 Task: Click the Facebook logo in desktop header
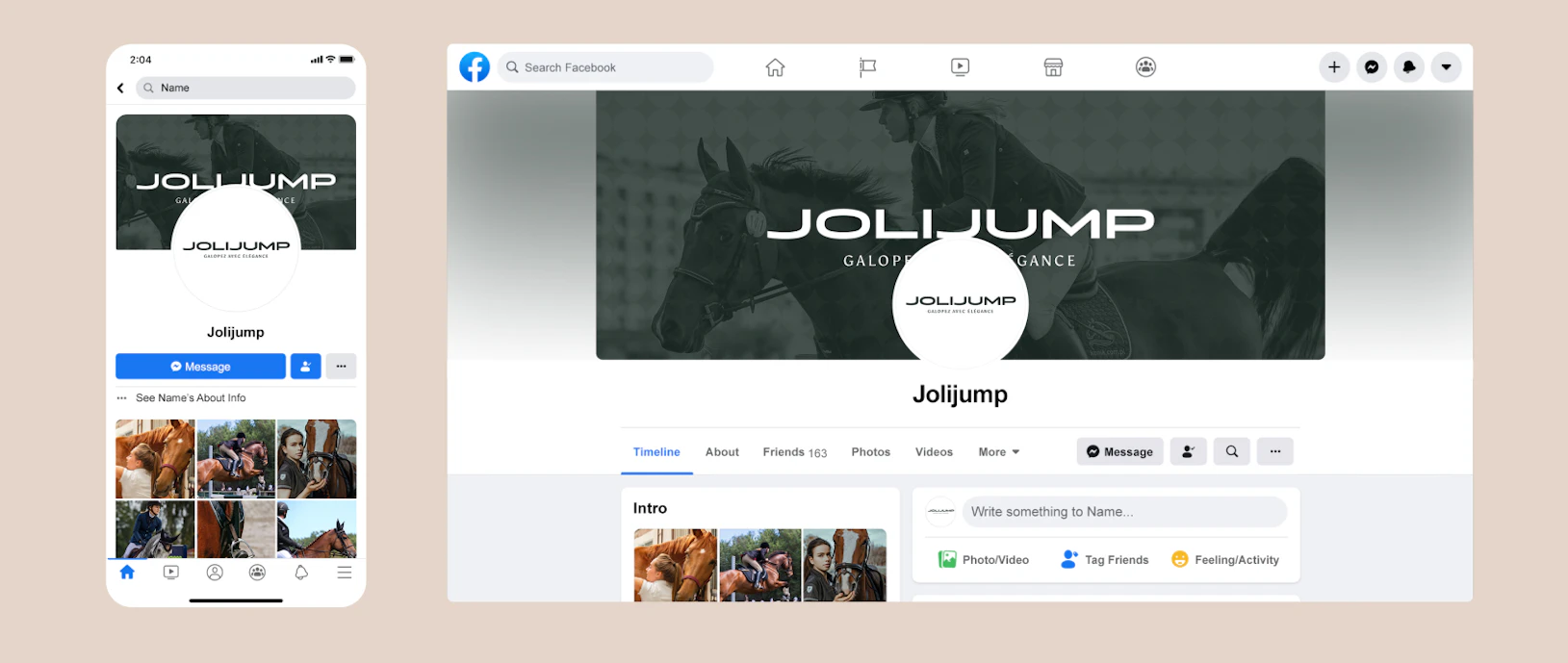pyautogui.click(x=475, y=67)
